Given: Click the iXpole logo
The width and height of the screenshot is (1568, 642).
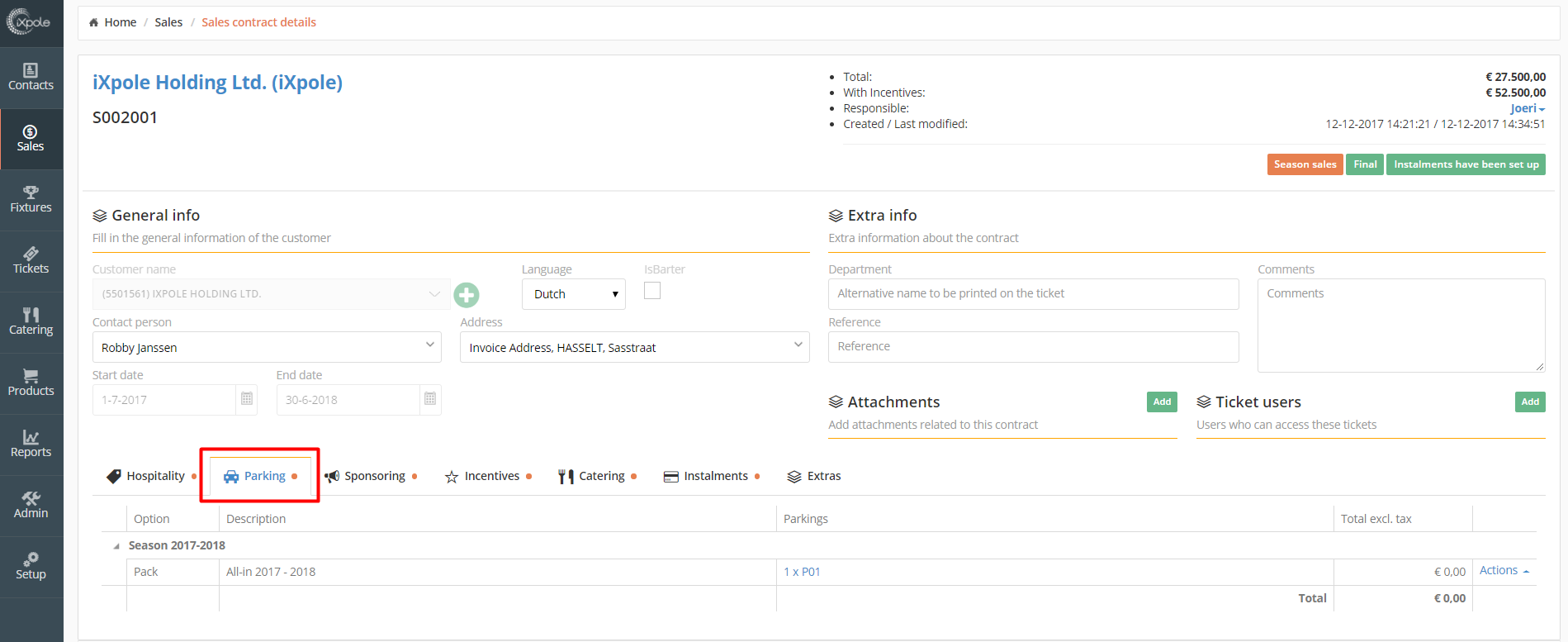Looking at the screenshot, I should point(30,22).
